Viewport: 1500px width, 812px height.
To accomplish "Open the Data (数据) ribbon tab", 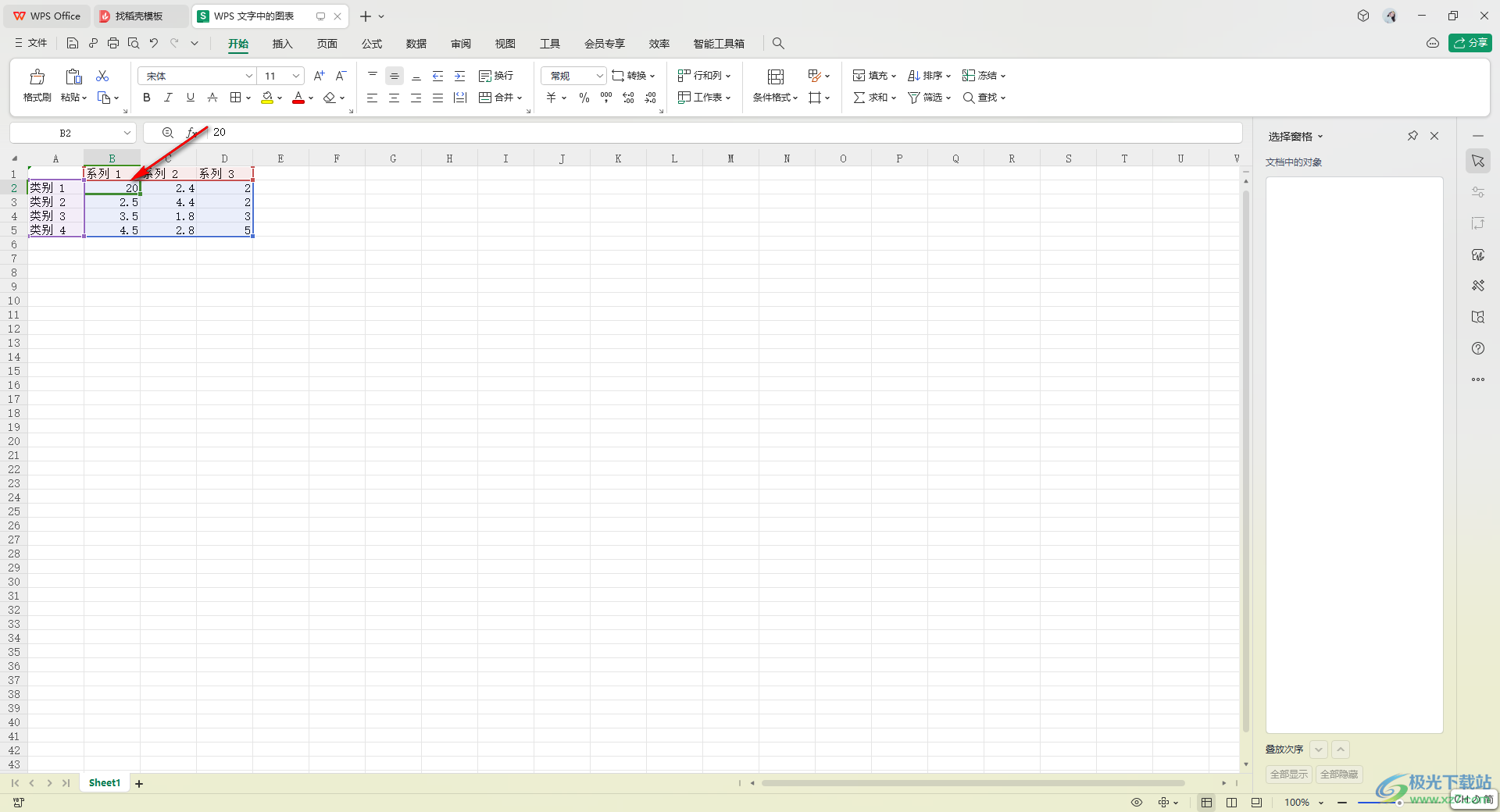I will pos(416,44).
